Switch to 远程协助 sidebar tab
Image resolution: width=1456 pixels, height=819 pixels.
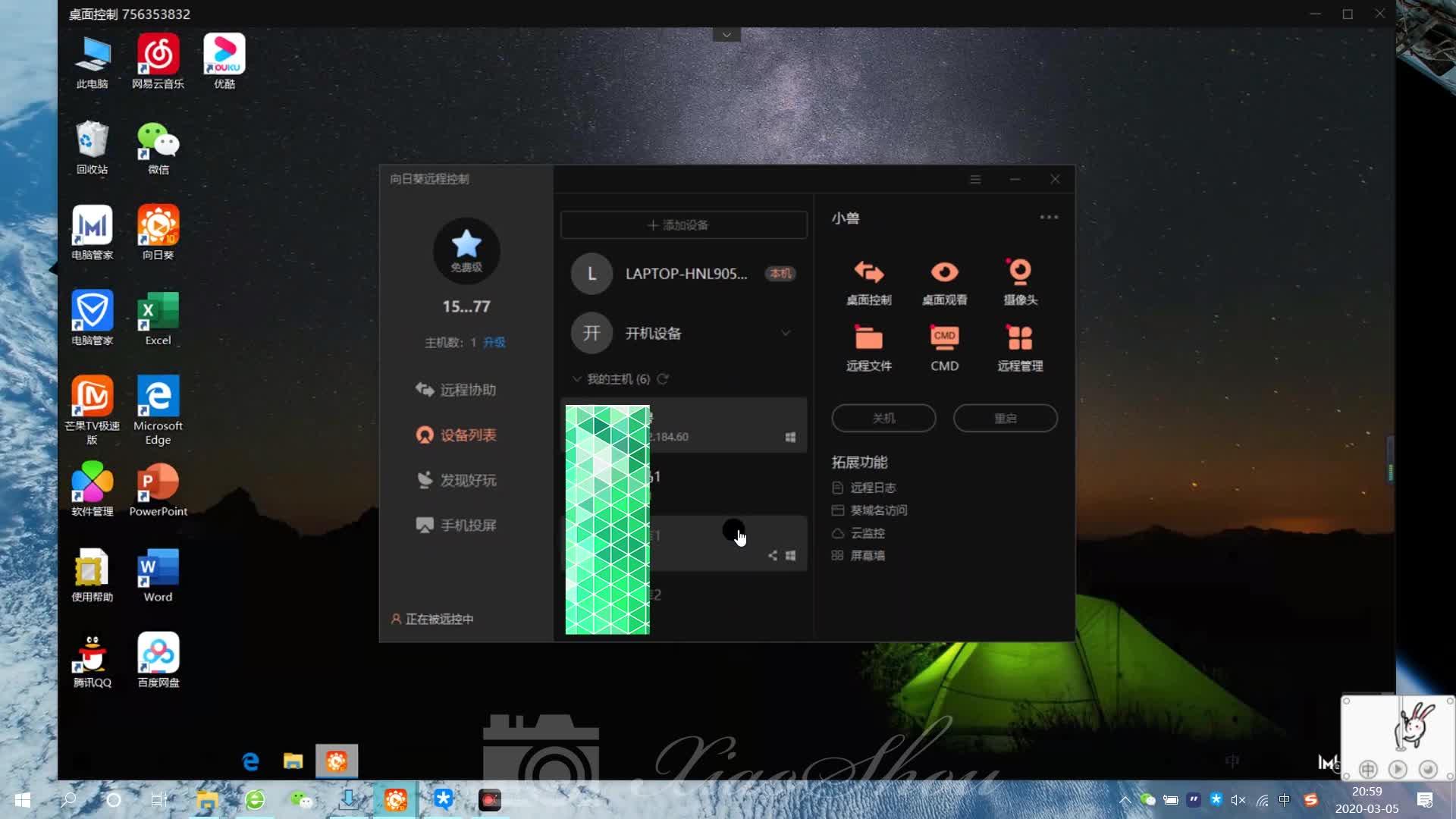click(x=456, y=390)
